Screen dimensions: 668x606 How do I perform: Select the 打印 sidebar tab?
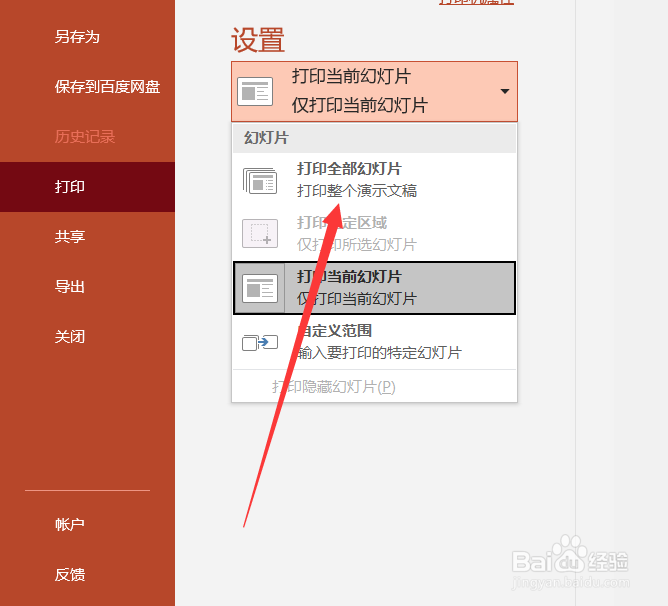(x=87, y=187)
